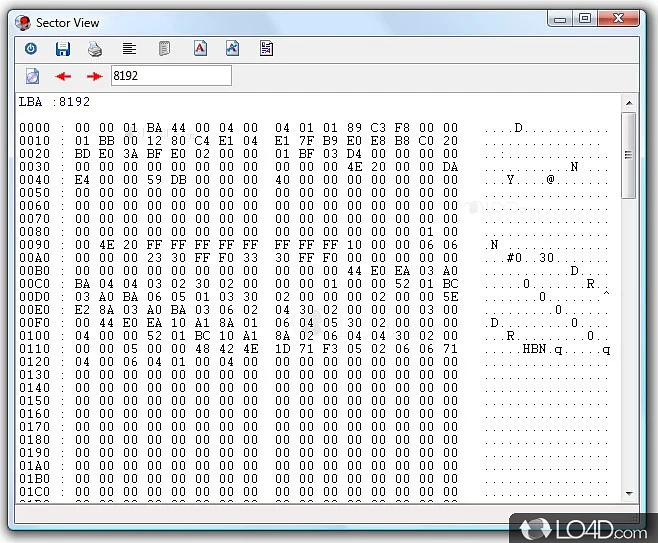Go to next sector with right arrow
This screenshot has width=658, height=543.
pyautogui.click(x=94, y=76)
